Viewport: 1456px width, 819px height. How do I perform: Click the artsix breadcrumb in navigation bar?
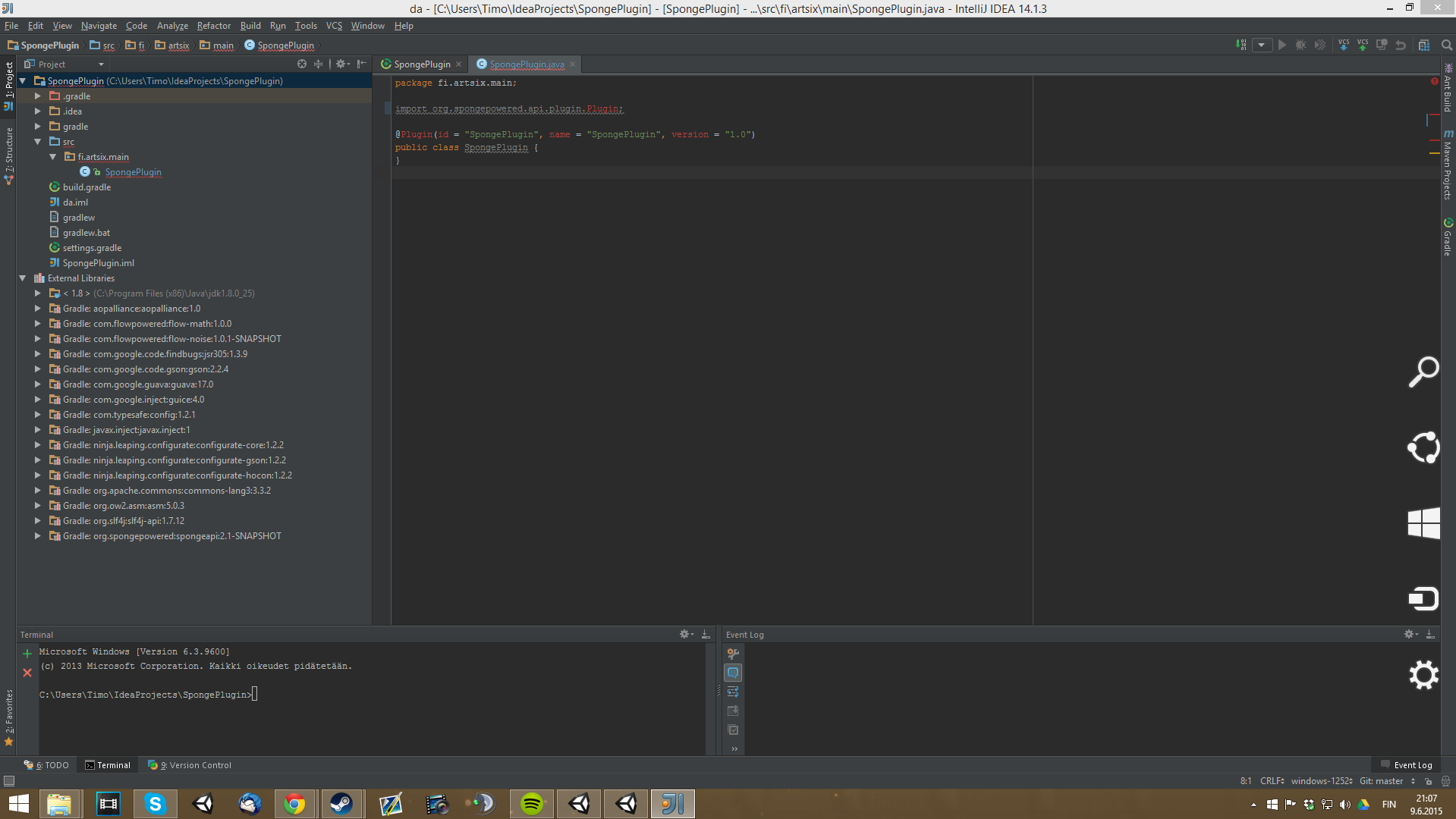[x=172, y=45]
